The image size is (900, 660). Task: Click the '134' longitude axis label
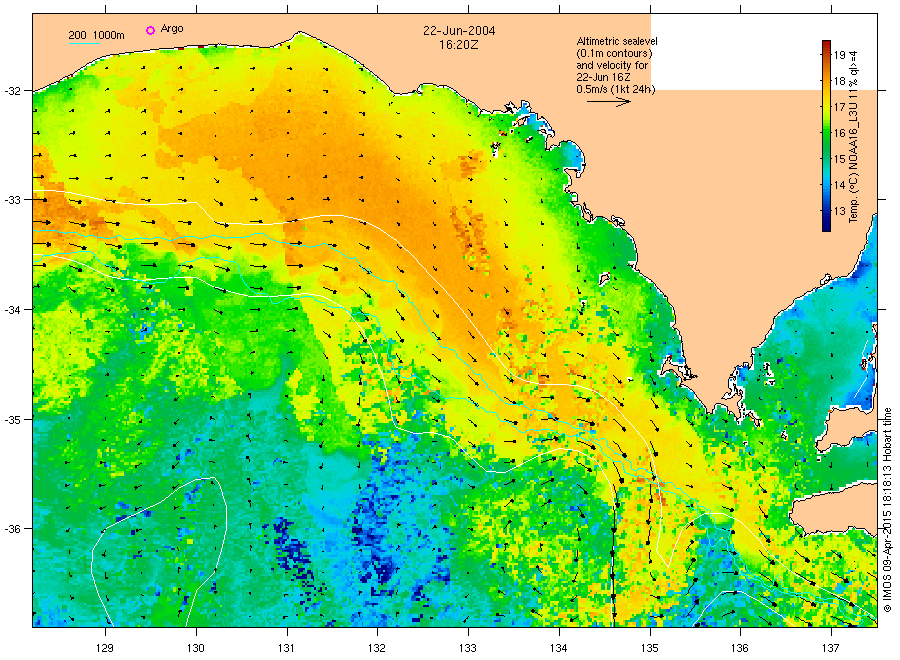(558, 648)
